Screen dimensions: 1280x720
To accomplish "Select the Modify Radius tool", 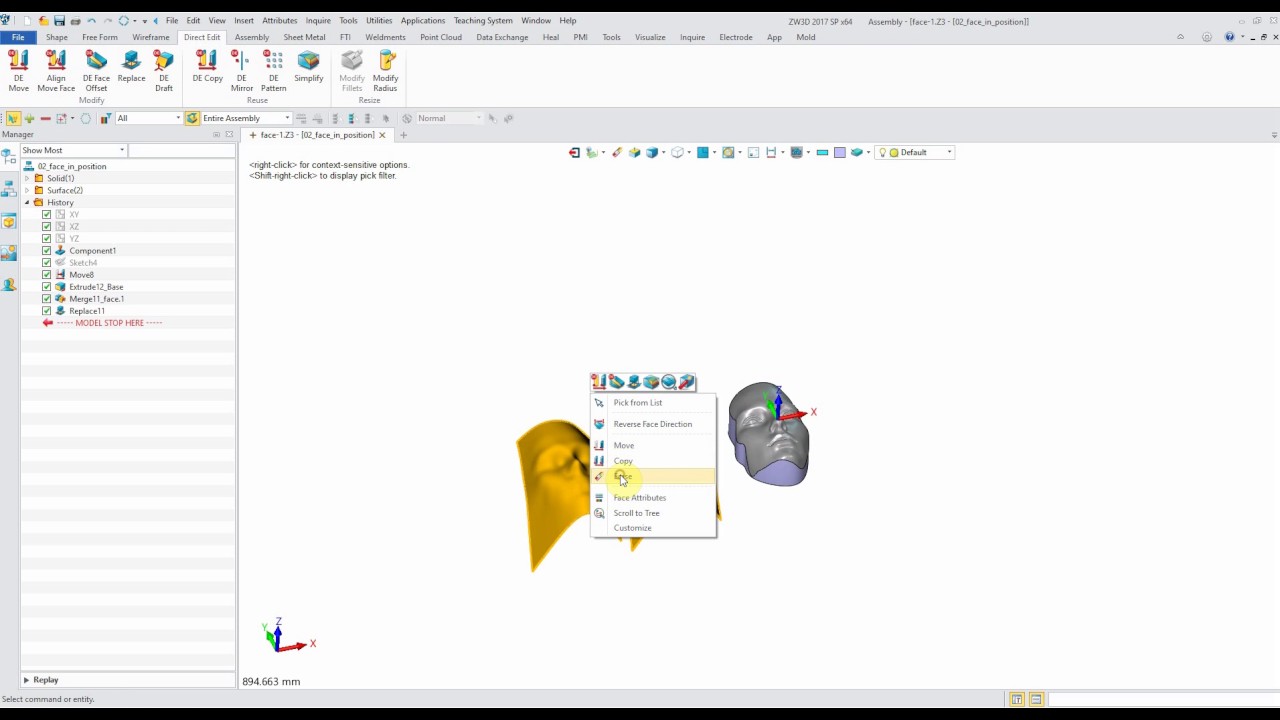I will click(385, 71).
